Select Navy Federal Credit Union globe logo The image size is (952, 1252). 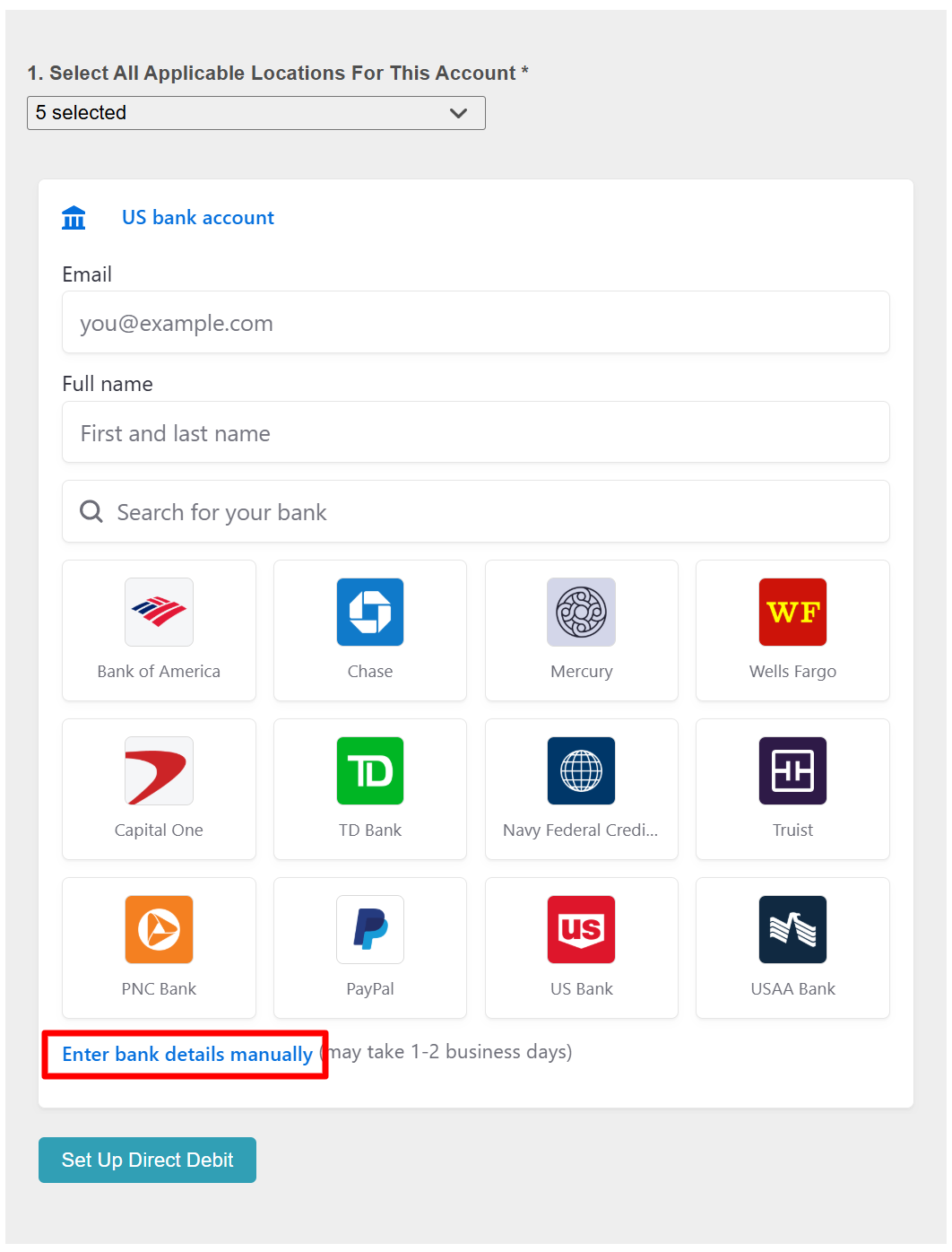[x=582, y=770]
